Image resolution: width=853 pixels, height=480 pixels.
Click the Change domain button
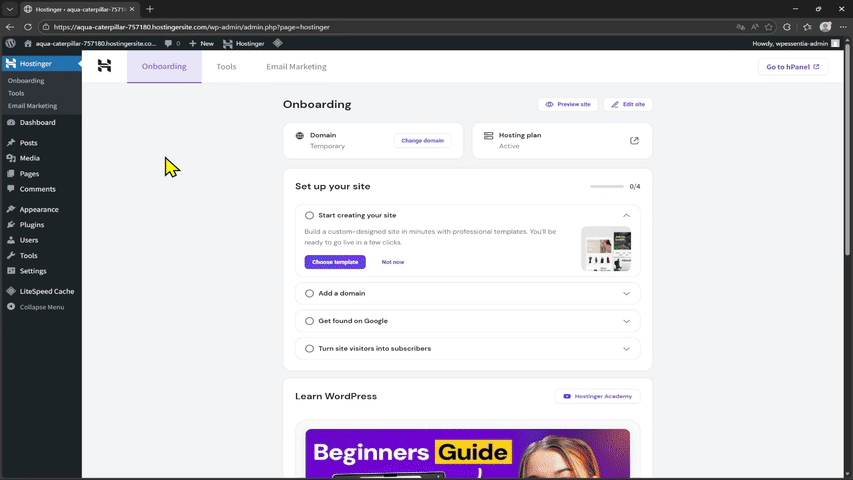click(422, 141)
